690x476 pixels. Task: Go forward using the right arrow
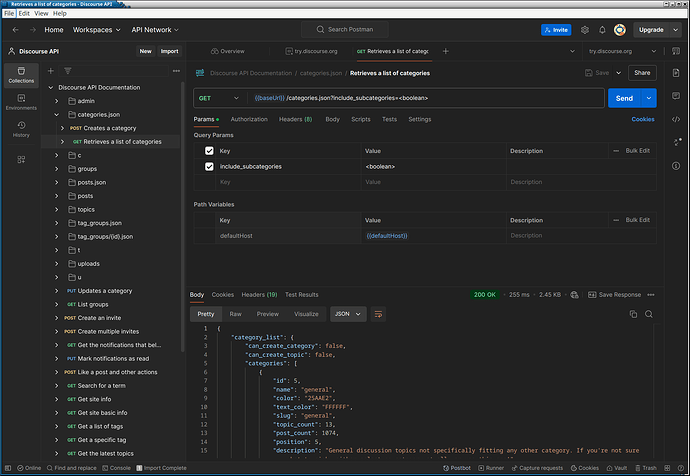click(33, 30)
